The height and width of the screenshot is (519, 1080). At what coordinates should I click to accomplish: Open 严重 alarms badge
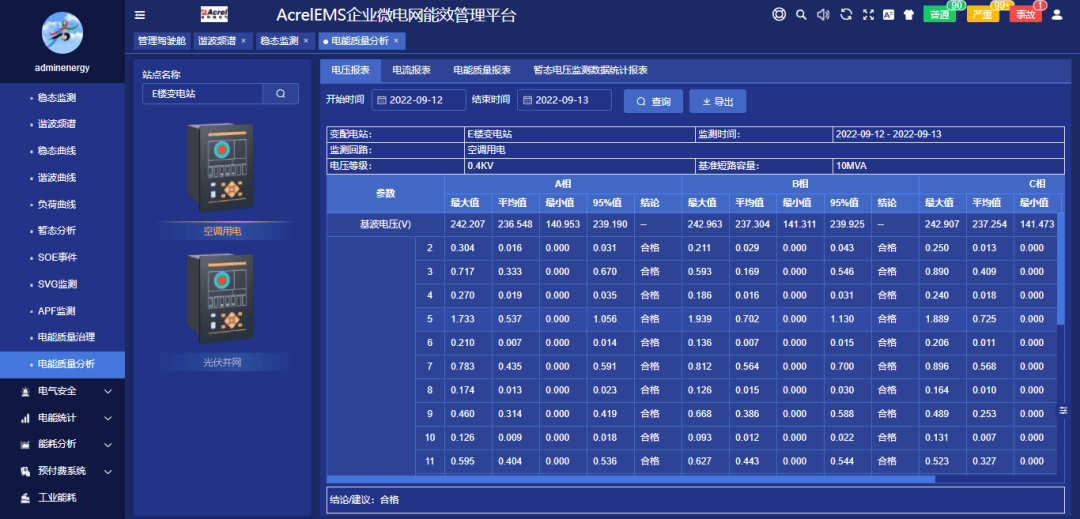coord(983,14)
